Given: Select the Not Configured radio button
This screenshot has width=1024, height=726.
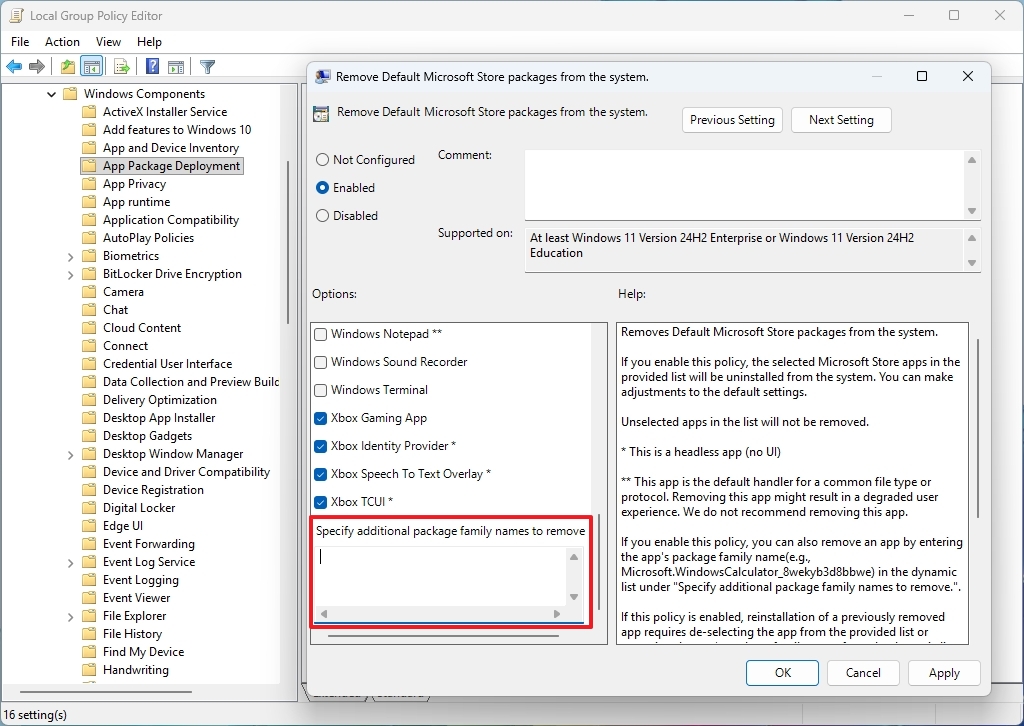Looking at the screenshot, I should click(322, 160).
